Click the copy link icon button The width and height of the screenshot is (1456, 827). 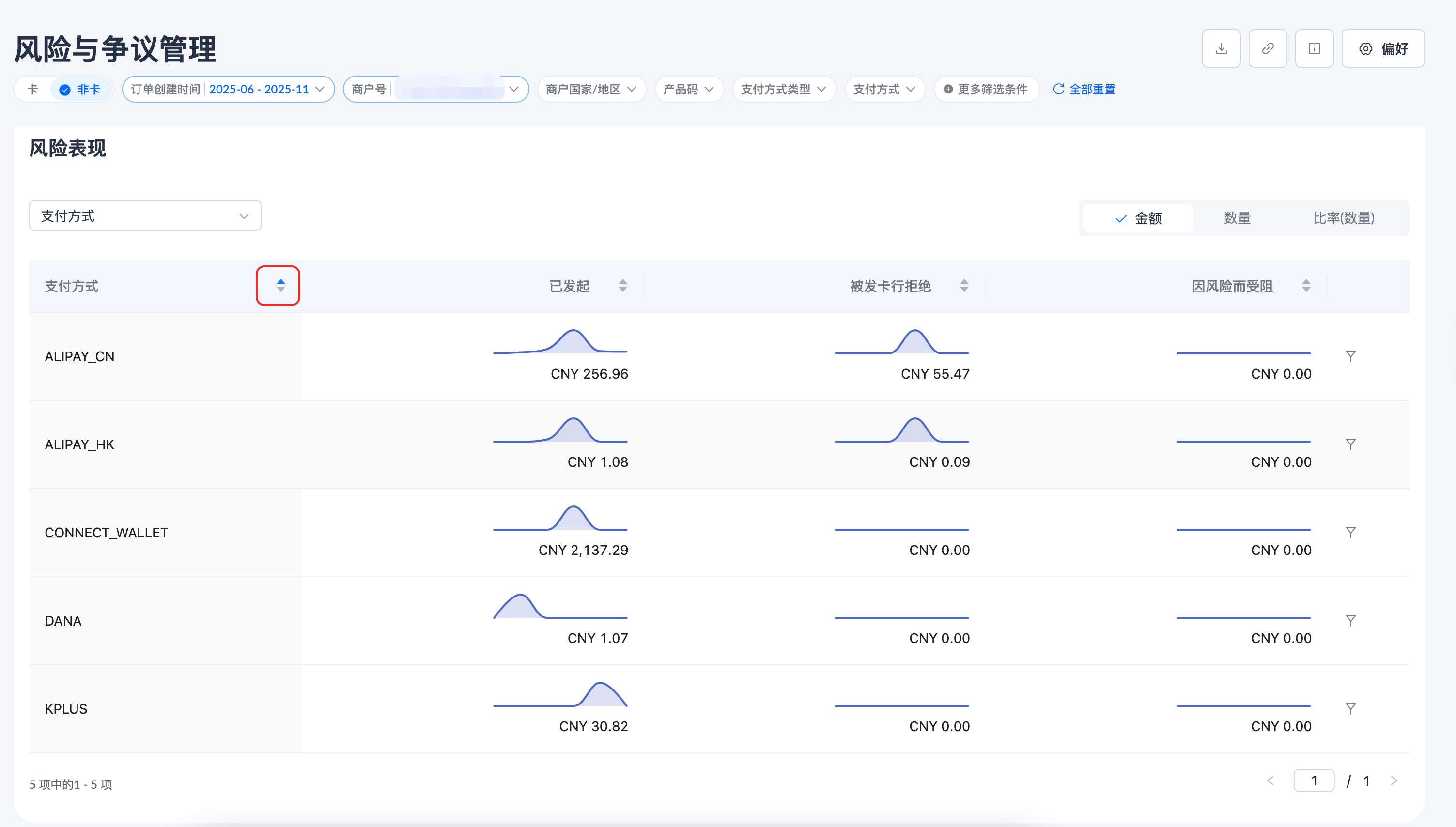(1268, 49)
